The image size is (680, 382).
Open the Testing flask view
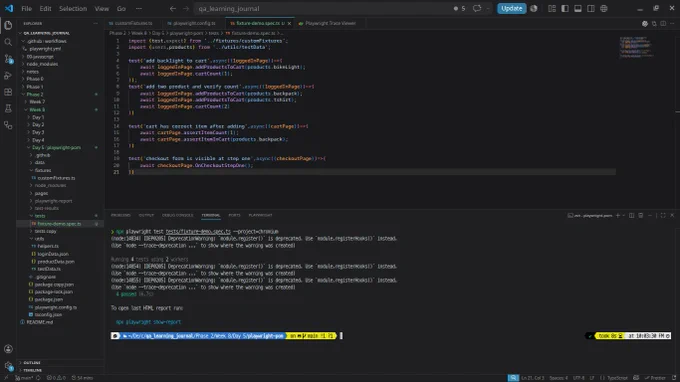coord(8,108)
